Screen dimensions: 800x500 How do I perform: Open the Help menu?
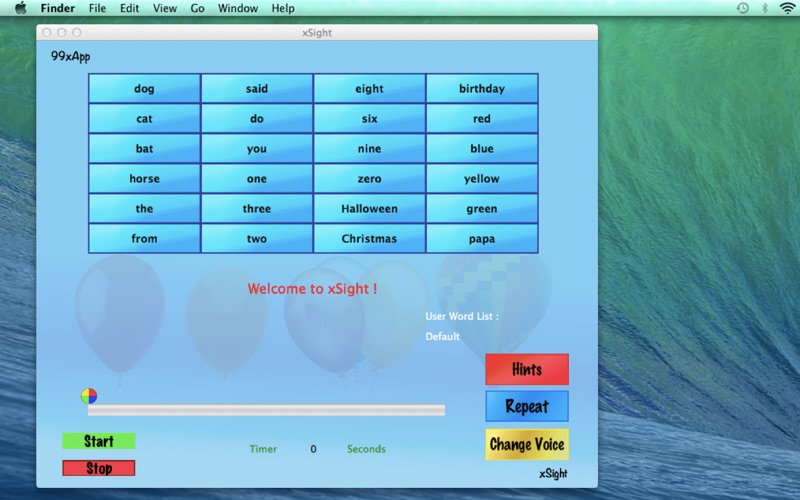coord(283,8)
